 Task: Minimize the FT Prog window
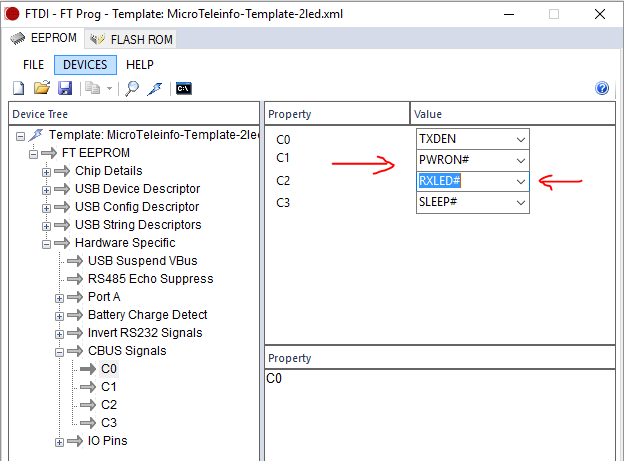[509, 14]
